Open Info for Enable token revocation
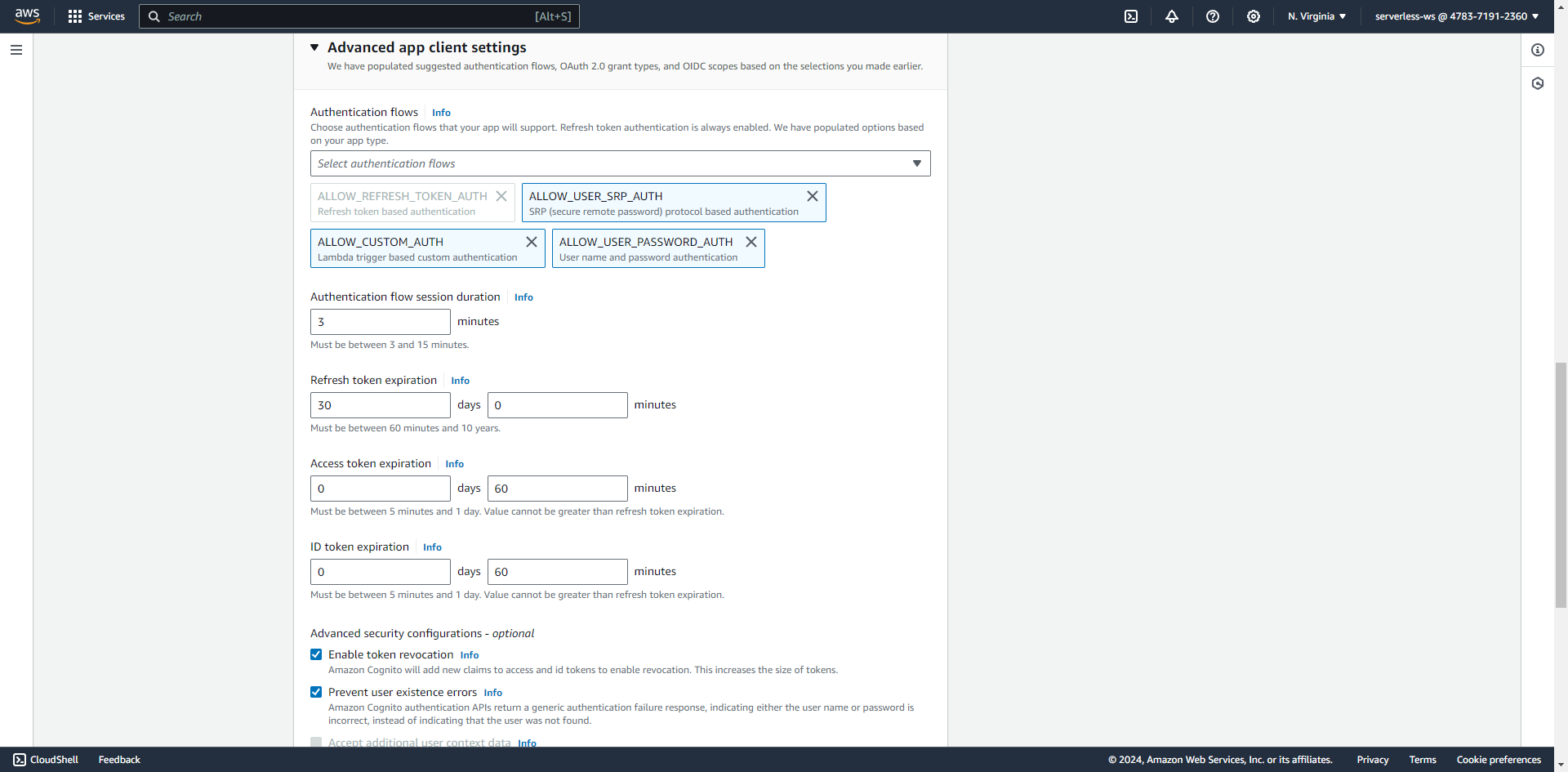This screenshot has height=772, width=1568. 470,655
